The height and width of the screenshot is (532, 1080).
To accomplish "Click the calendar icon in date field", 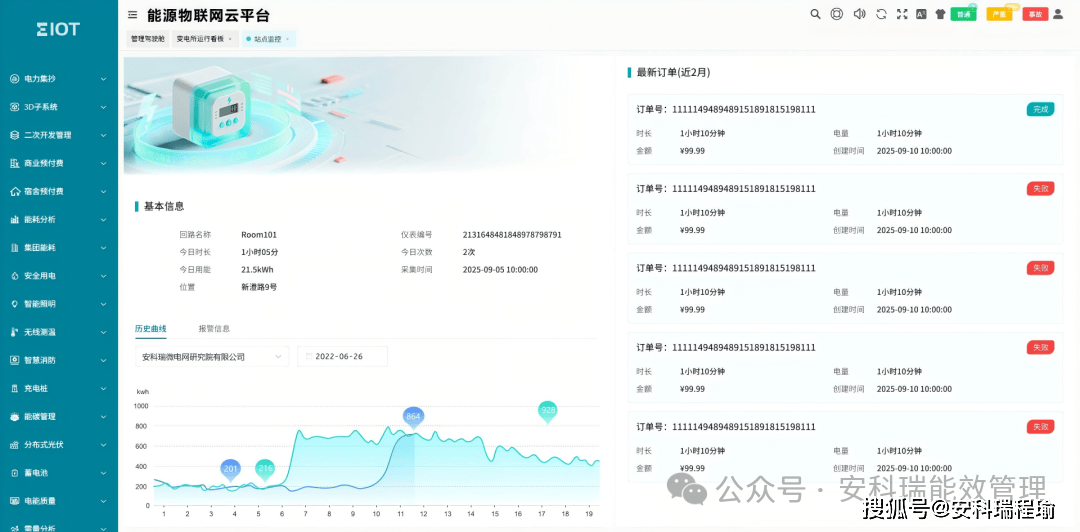I will [x=309, y=357].
